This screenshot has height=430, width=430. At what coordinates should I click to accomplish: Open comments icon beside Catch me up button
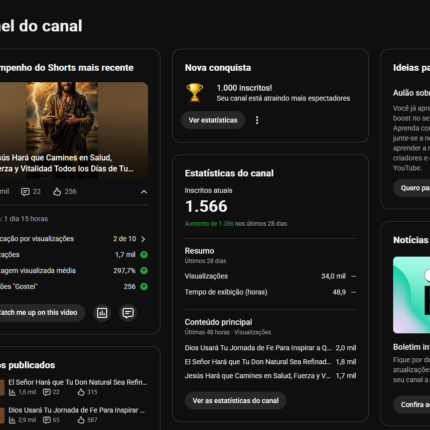click(x=128, y=313)
